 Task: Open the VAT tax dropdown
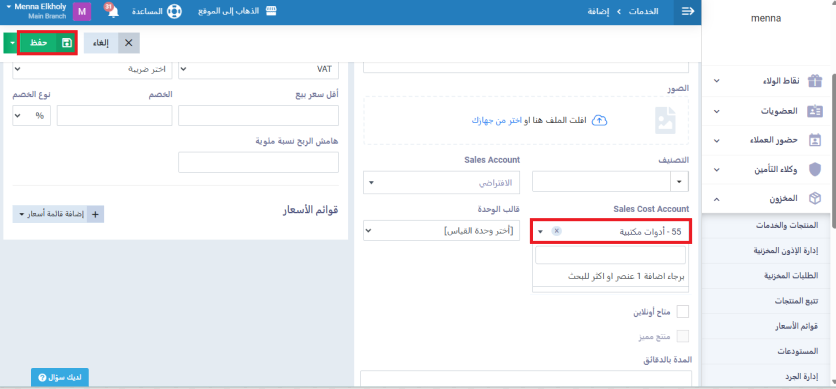[x=258, y=69]
